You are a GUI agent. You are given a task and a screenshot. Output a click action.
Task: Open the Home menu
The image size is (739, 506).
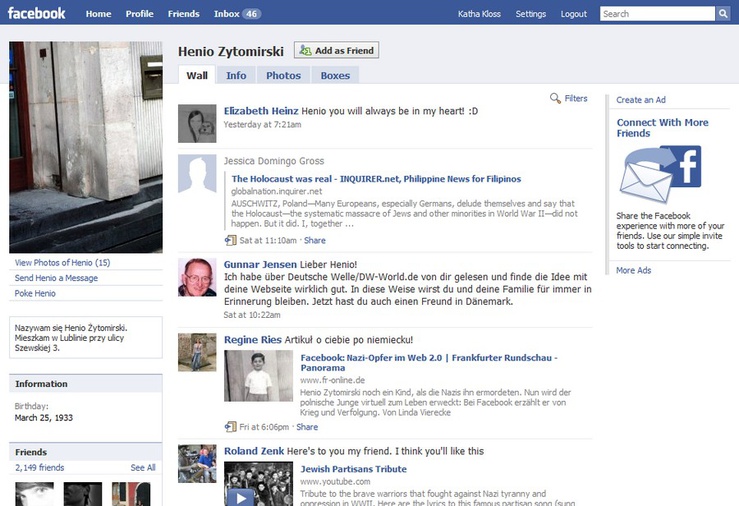click(x=99, y=14)
